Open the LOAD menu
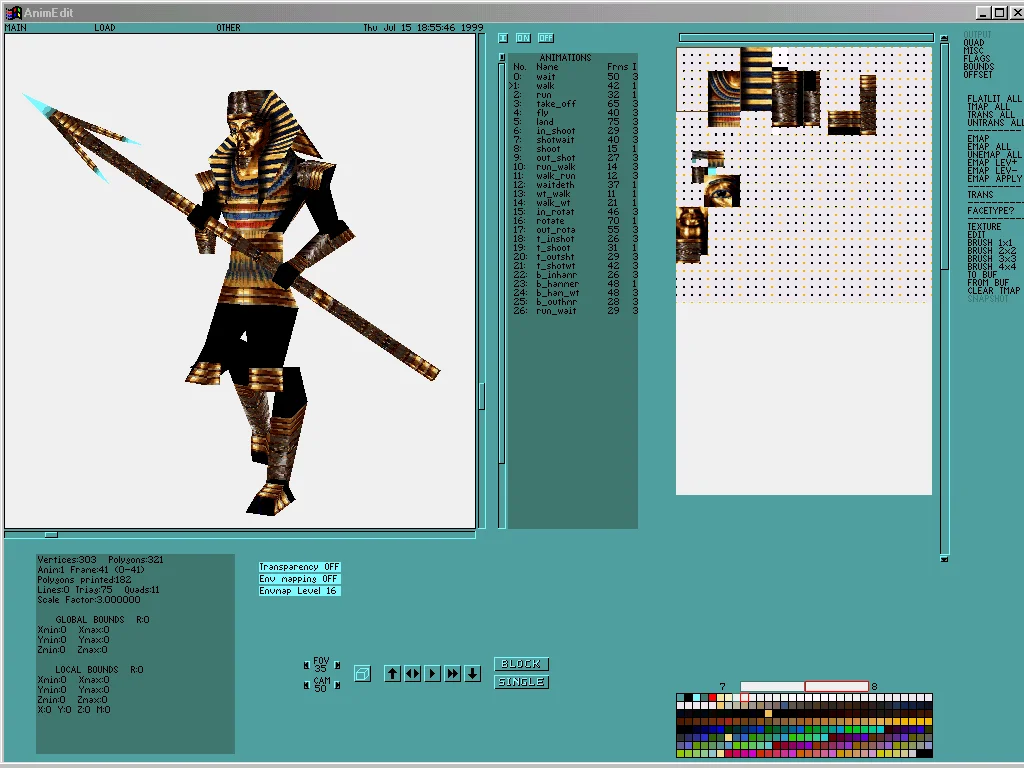This screenshot has height=768, width=1024. pos(104,27)
